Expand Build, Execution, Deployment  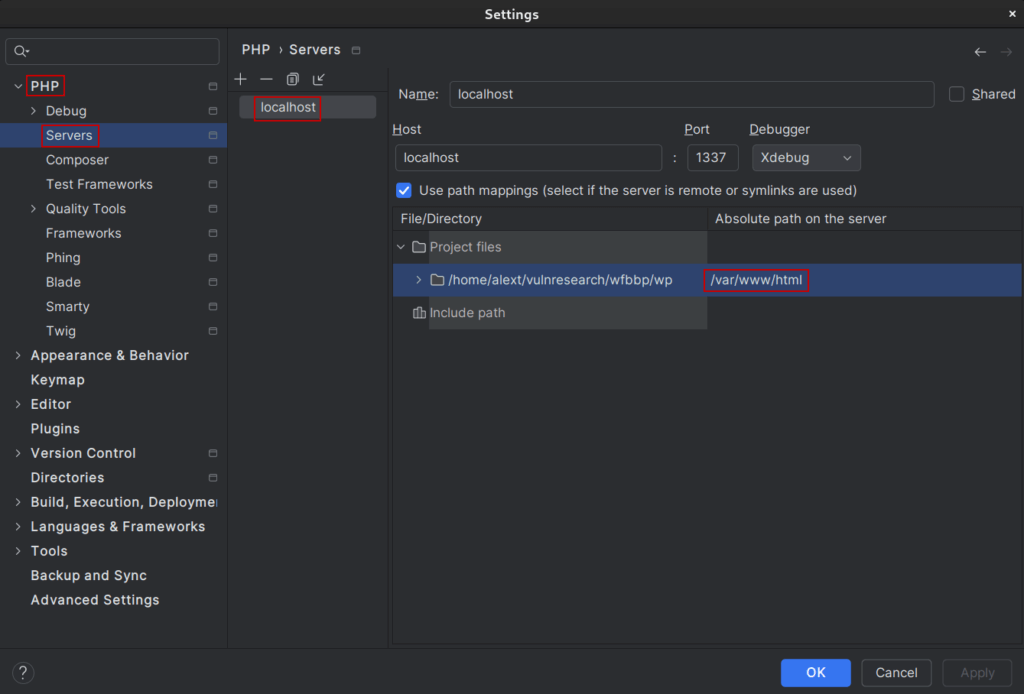(18, 502)
